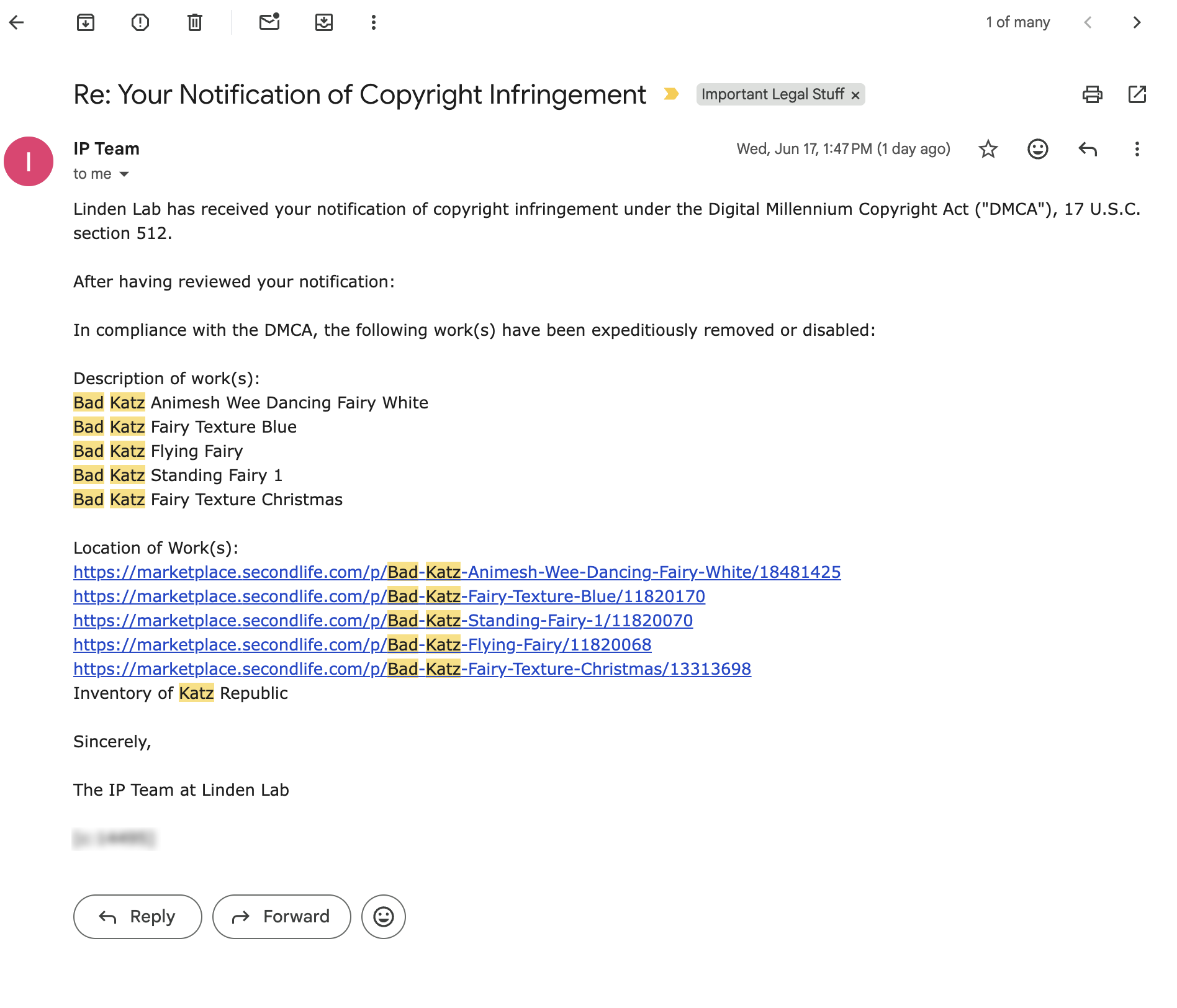Go to the older conversation arrow

[x=1137, y=23]
